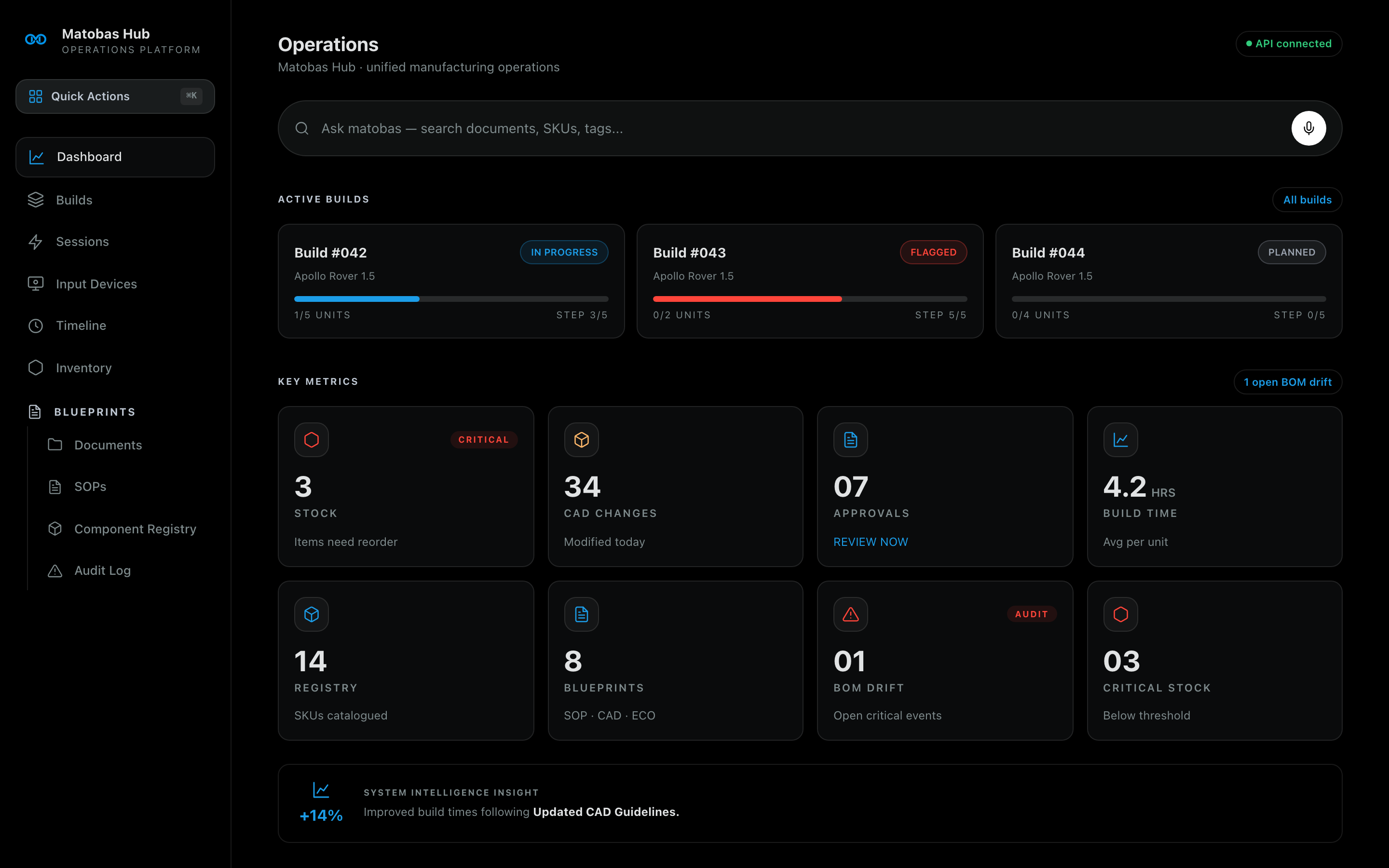
Task: Click the FLAGGED status badge
Action: (933, 253)
